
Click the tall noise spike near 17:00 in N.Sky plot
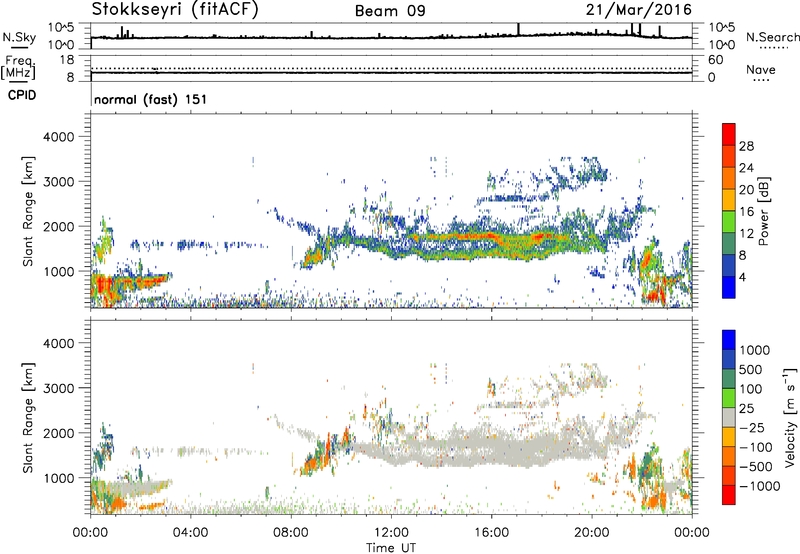coord(518,30)
